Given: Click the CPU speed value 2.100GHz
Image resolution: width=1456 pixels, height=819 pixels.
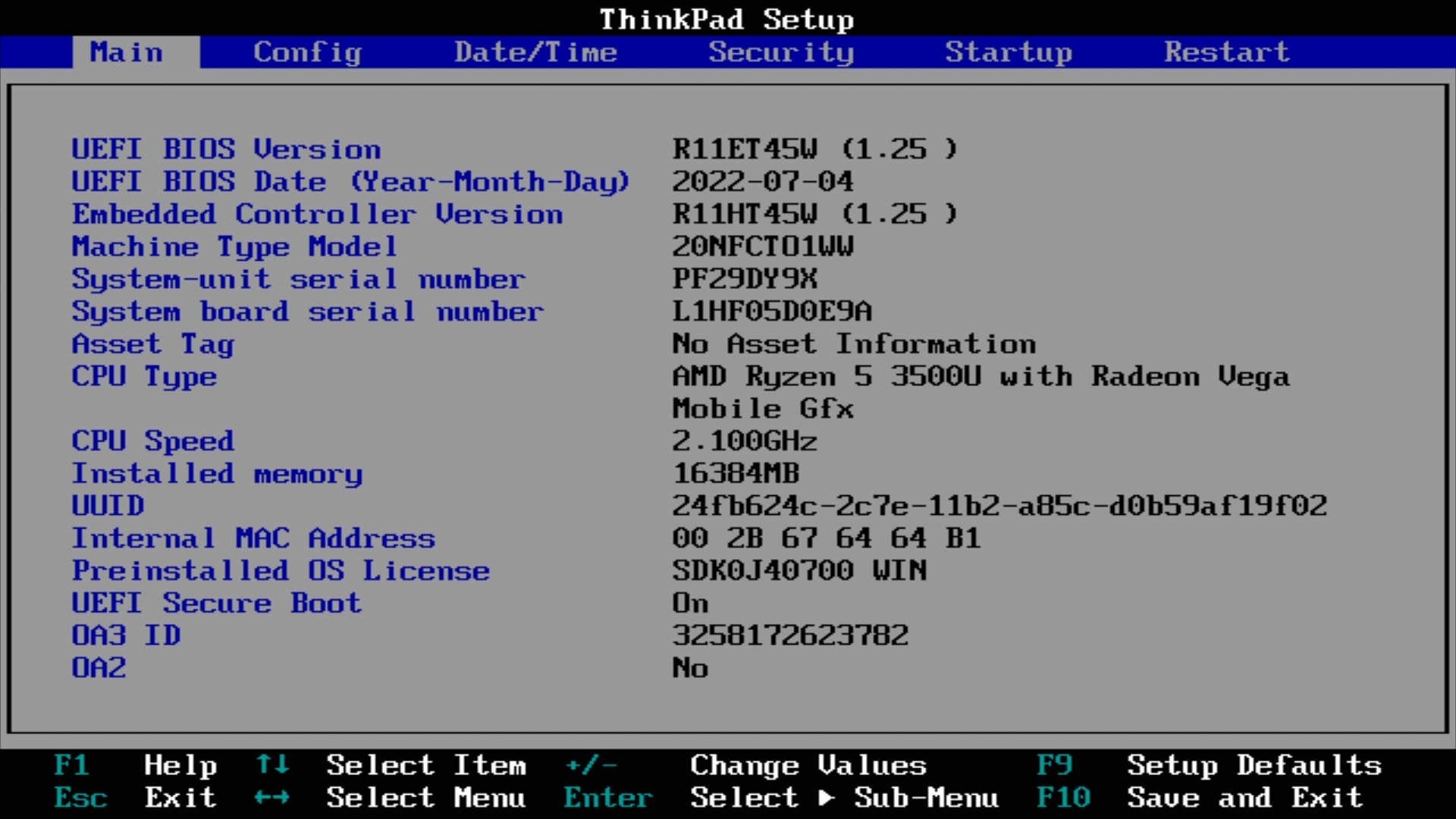Looking at the screenshot, I should 745,441.
